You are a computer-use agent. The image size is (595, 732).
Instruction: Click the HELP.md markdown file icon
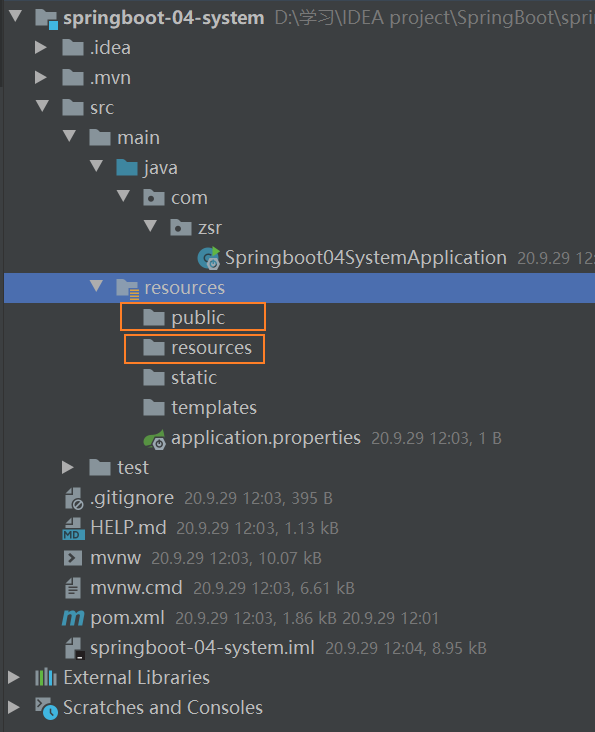coord(73,528)
